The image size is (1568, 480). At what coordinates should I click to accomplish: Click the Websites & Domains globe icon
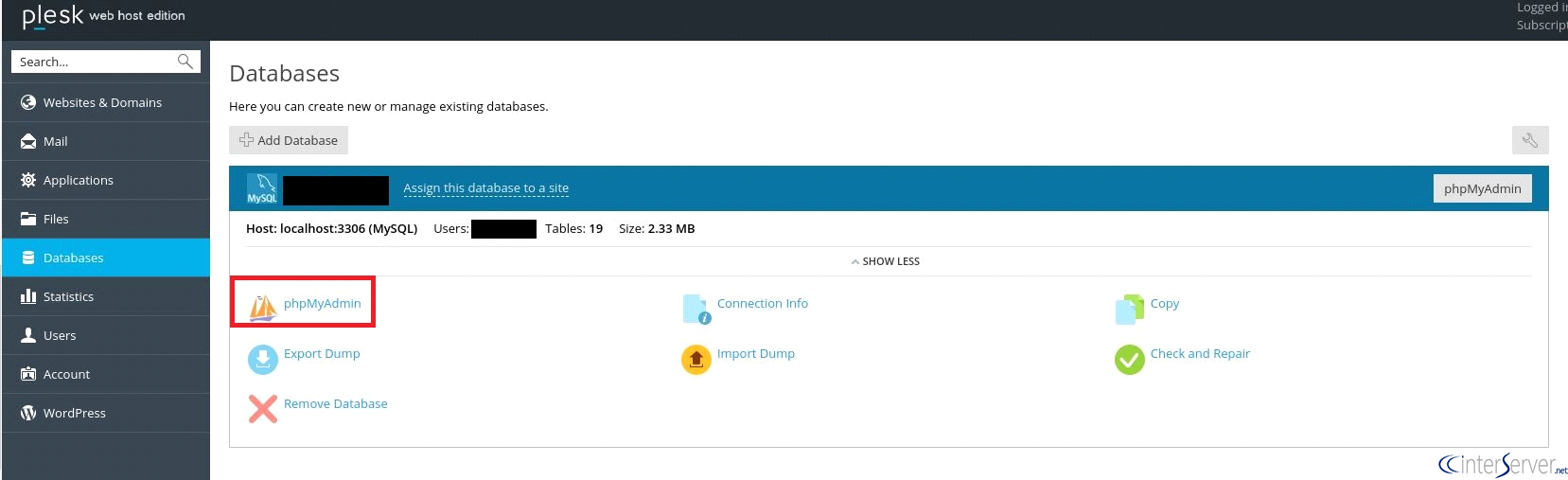pos(28,102)
